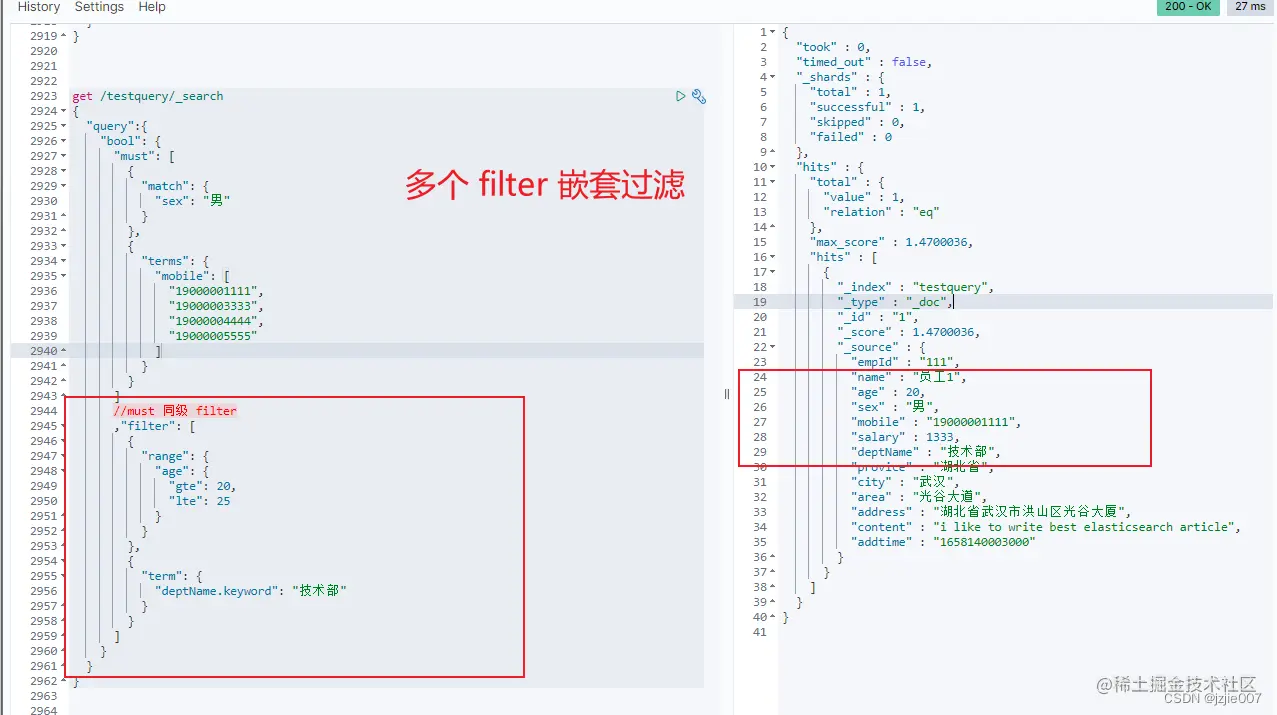Open the Settings menu

pyautogui.click(x=99, y=7)
